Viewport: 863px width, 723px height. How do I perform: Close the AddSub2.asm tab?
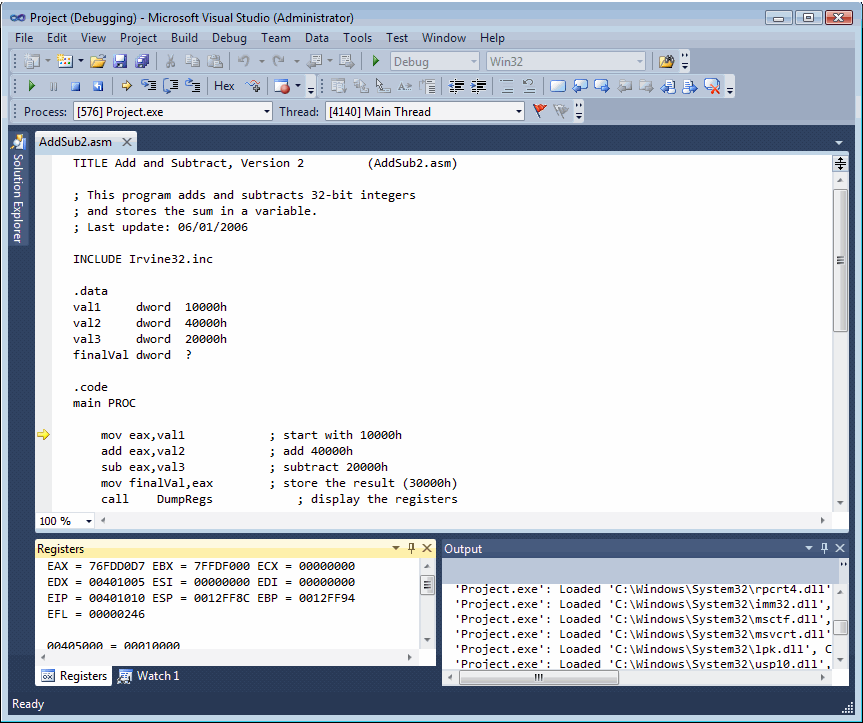[127, 142]
